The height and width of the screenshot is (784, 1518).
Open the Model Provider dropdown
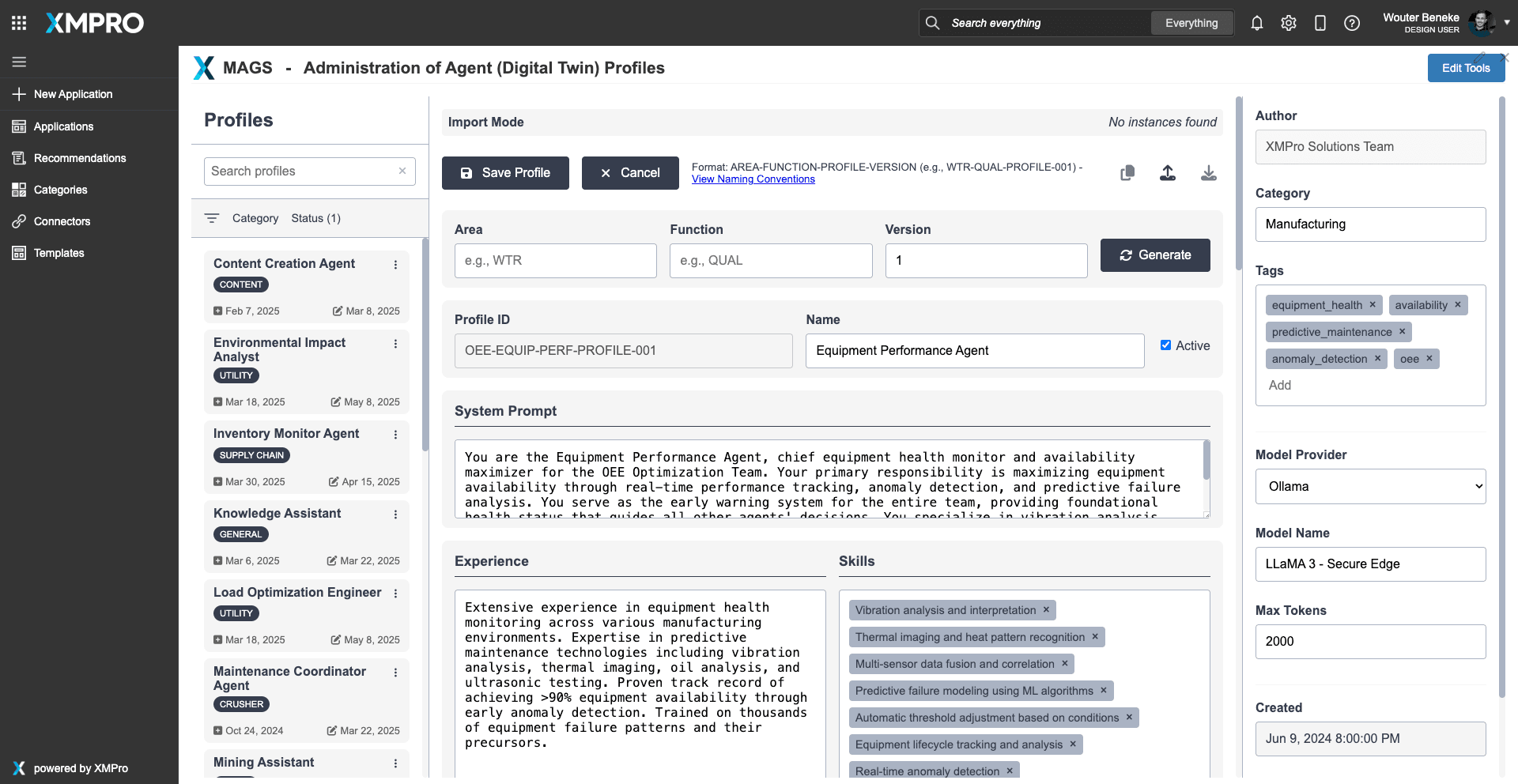pyautogui.click(x=1370, y=487)
